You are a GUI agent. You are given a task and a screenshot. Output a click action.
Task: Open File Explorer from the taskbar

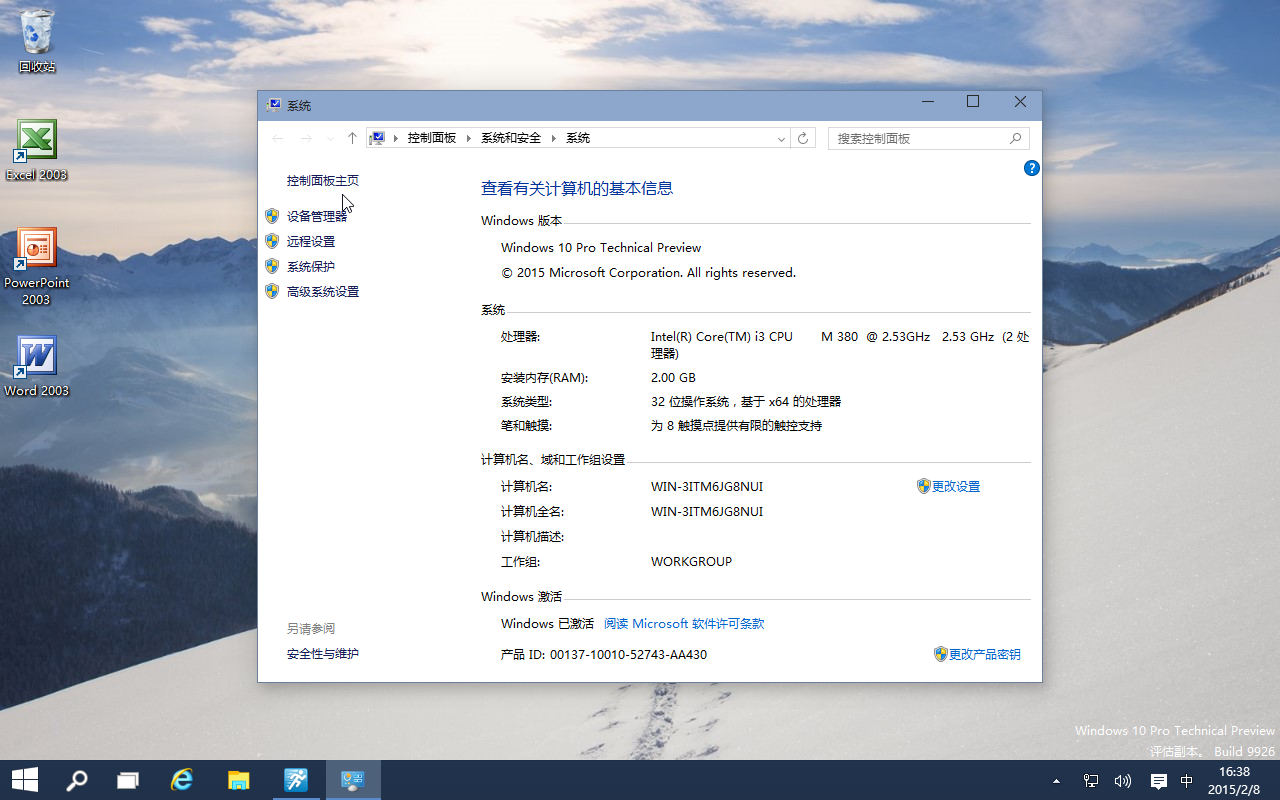[238, 780]
